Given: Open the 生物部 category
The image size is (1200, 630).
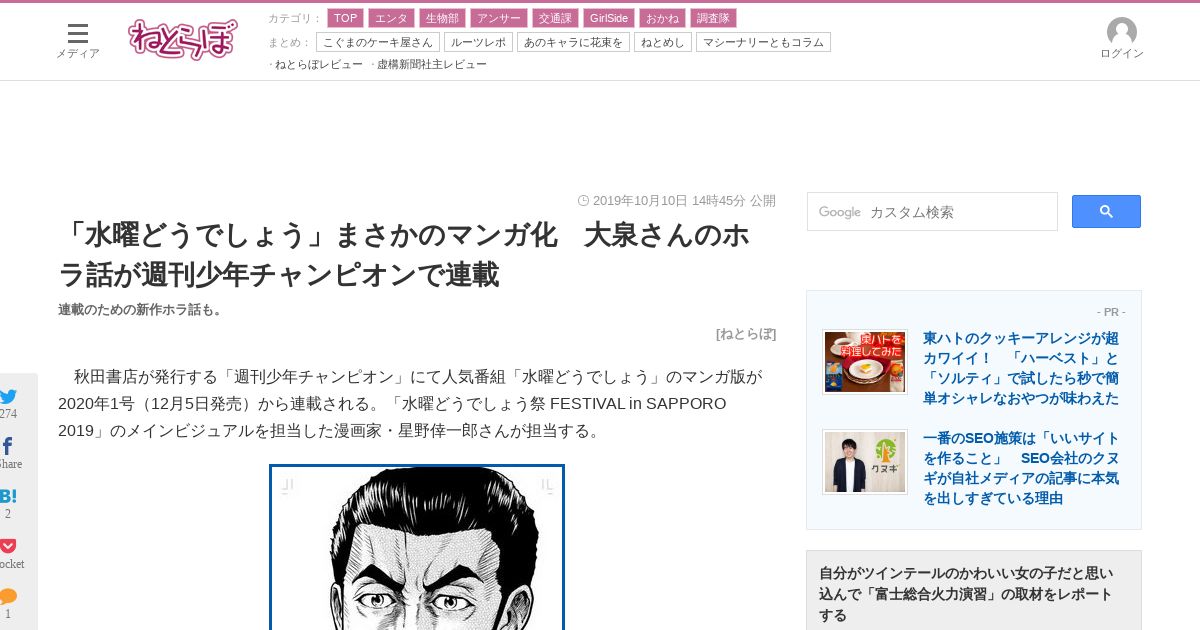Looking at the screenshot, I should 442,18.
